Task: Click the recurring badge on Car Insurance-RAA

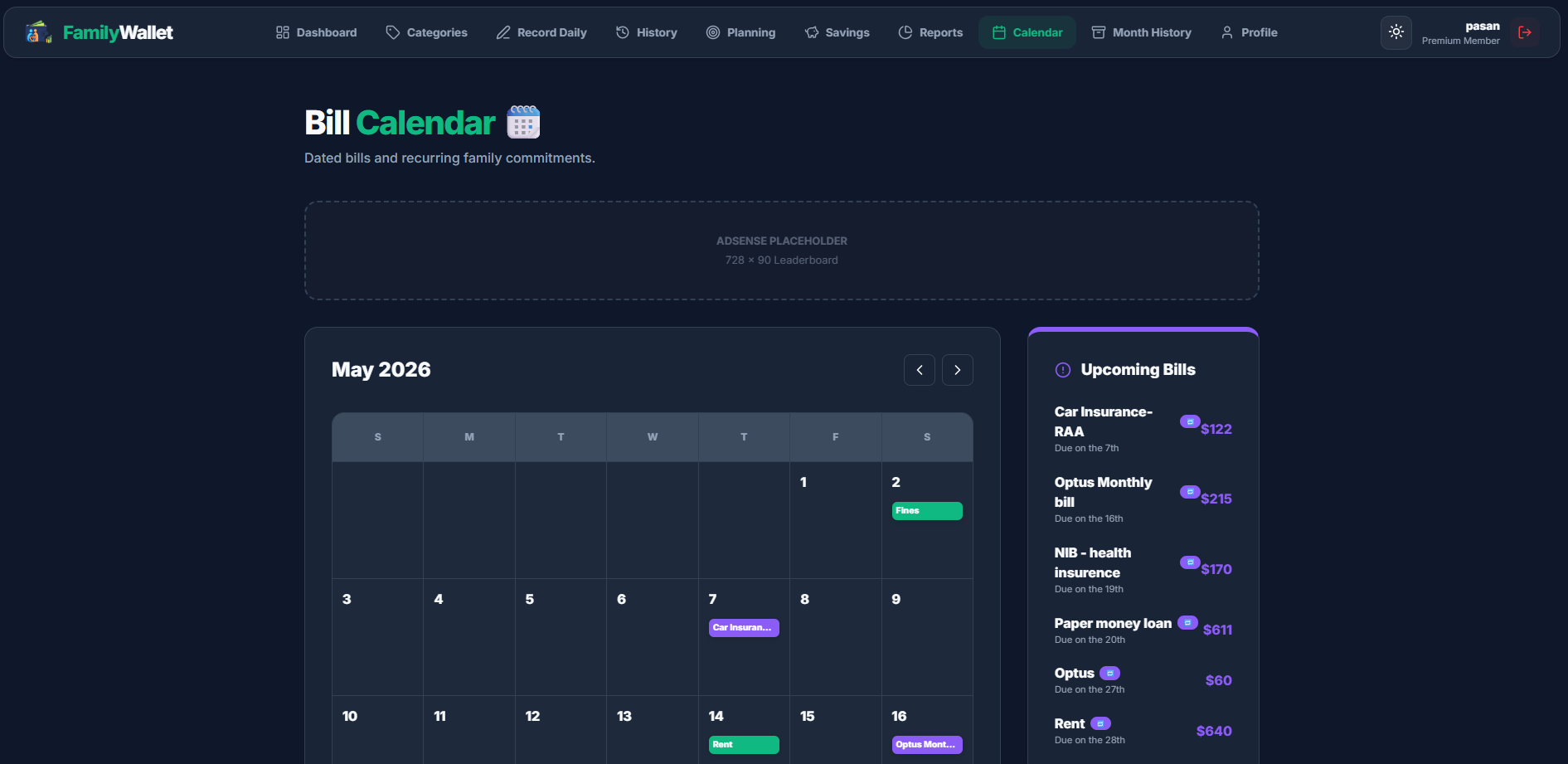Action: (1190, 421)
